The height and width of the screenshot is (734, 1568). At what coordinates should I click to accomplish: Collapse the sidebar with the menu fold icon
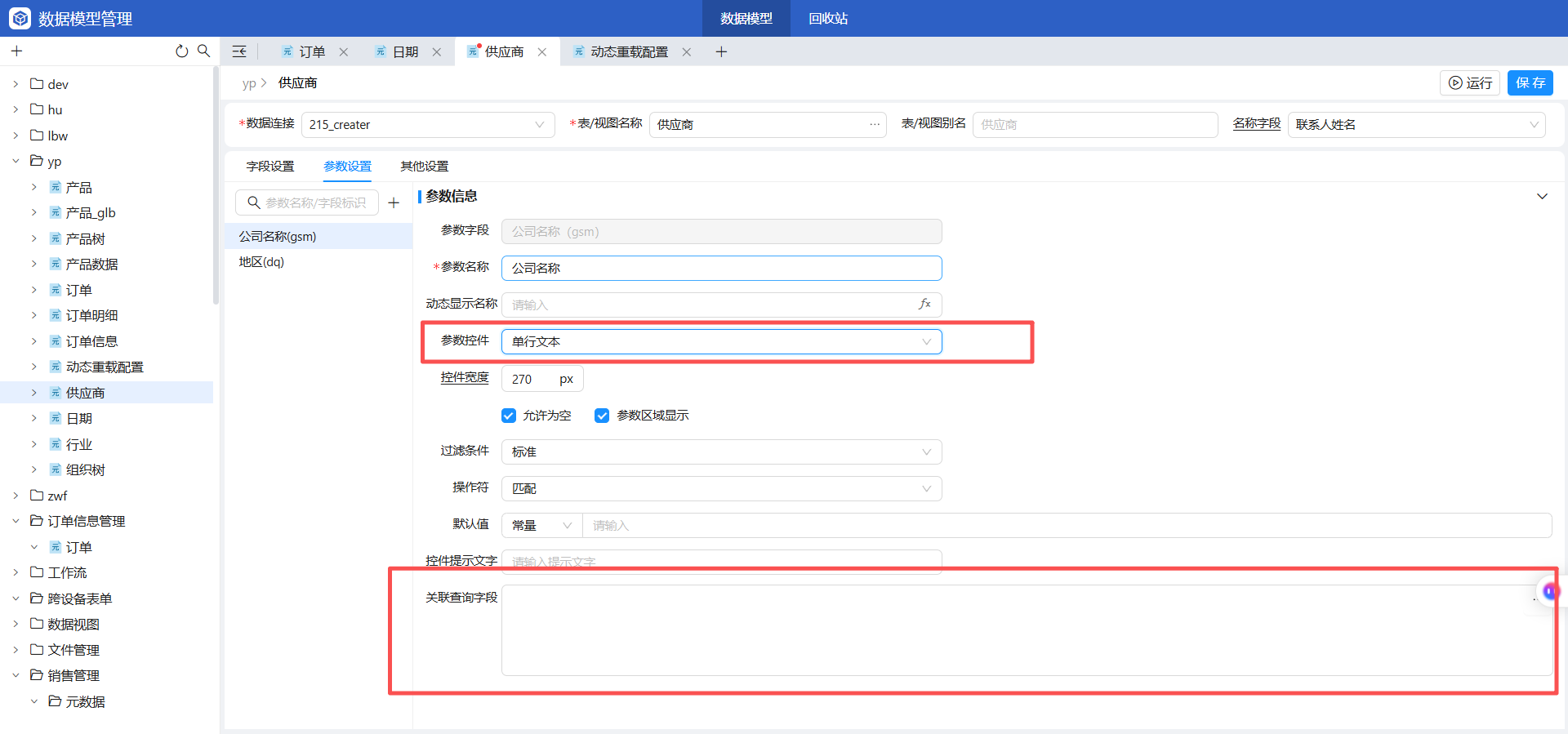pos(239,51)
